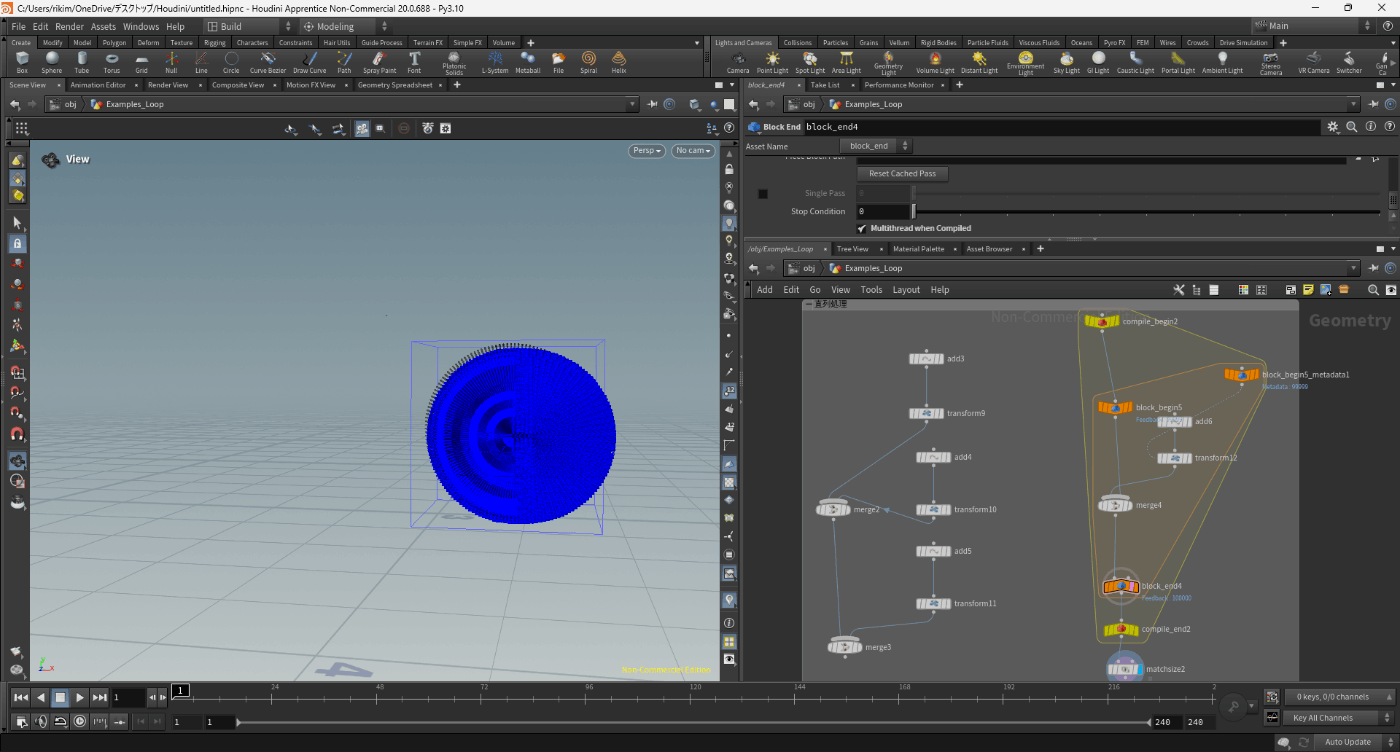Toggle pin on the viewport pane path
1400x752 pixels.
pyautogui.click(x=652, y=104)
